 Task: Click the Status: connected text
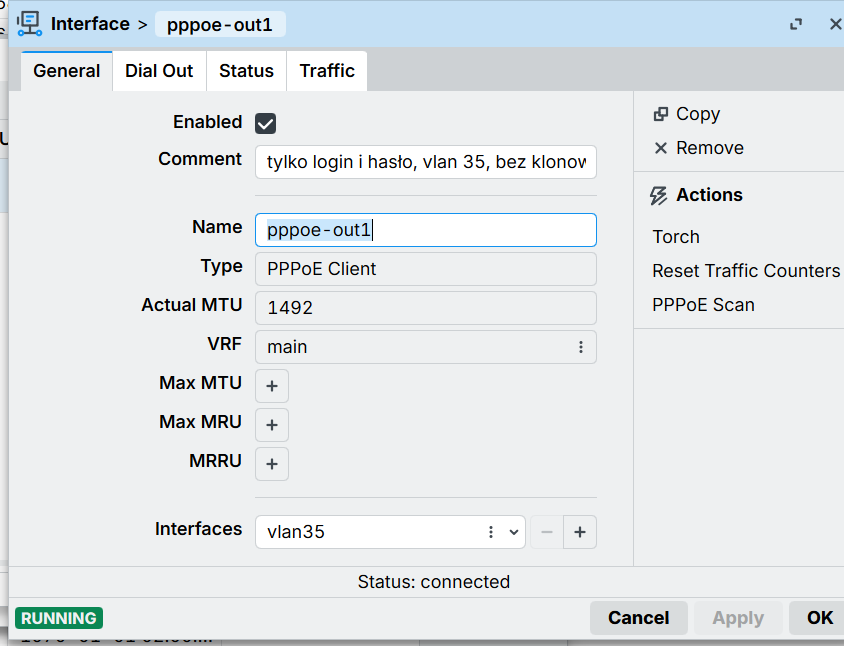pos(434,582)
